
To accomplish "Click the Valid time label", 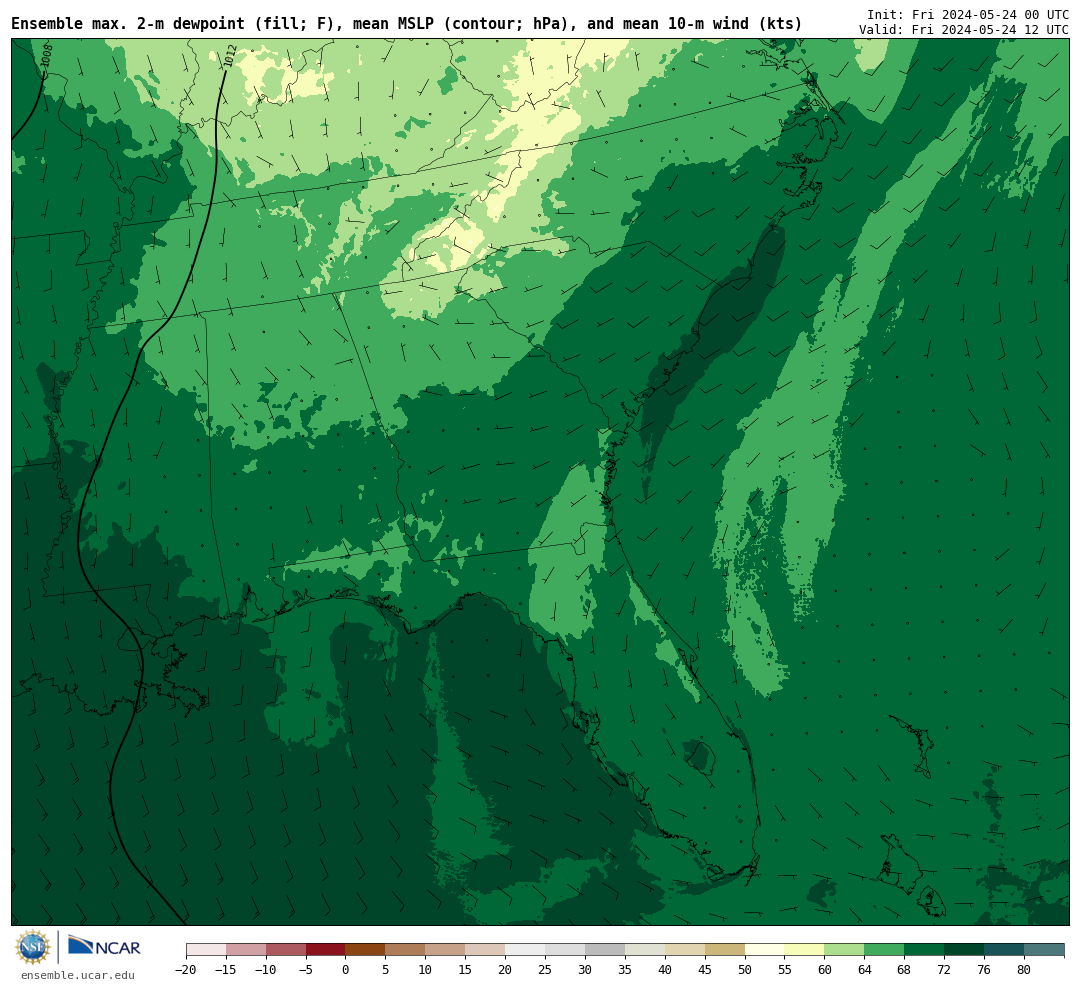I will point(964,30).
